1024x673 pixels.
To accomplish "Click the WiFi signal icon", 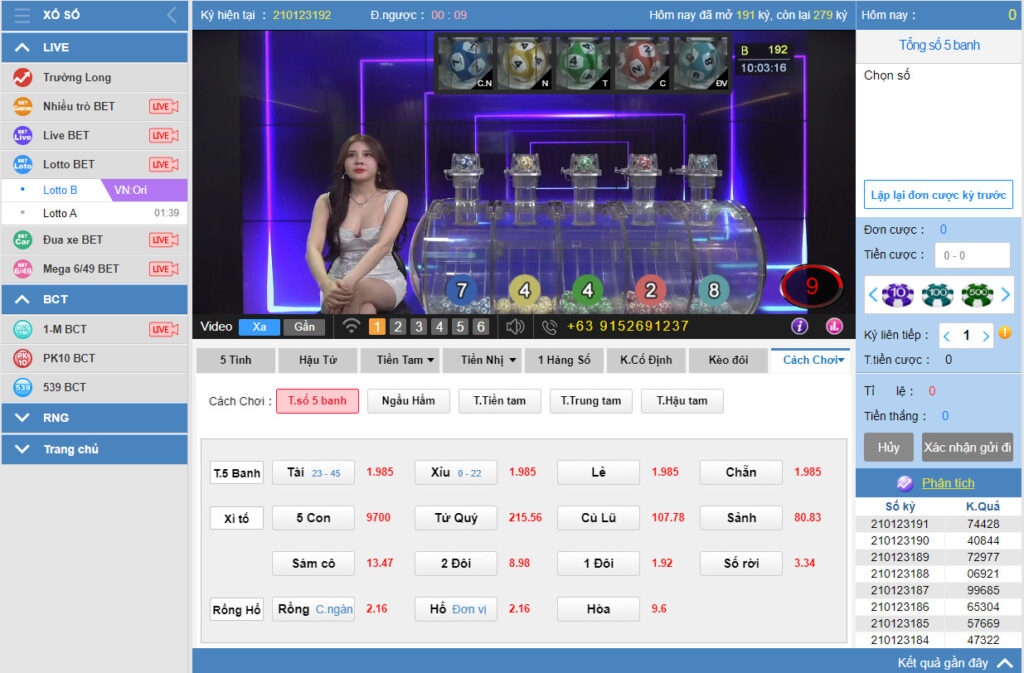I will tap(351, 327).
